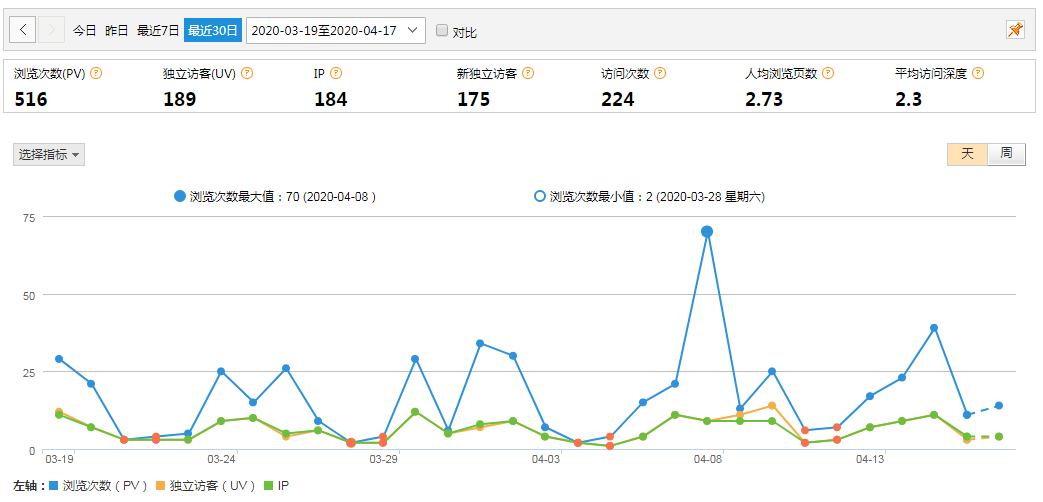Toggle 浏览次数（PV）series in chart legend

97,486
